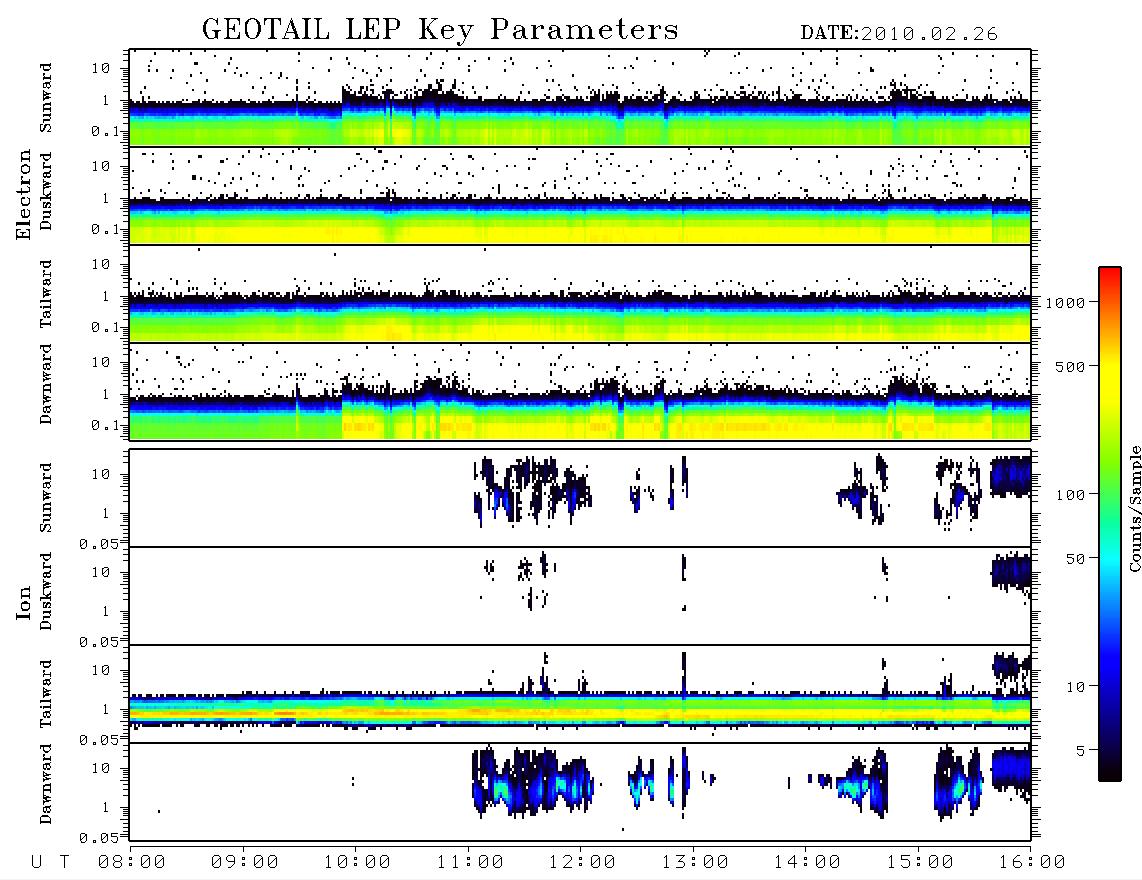Click the "U T" time axis label

pos(50,863)
